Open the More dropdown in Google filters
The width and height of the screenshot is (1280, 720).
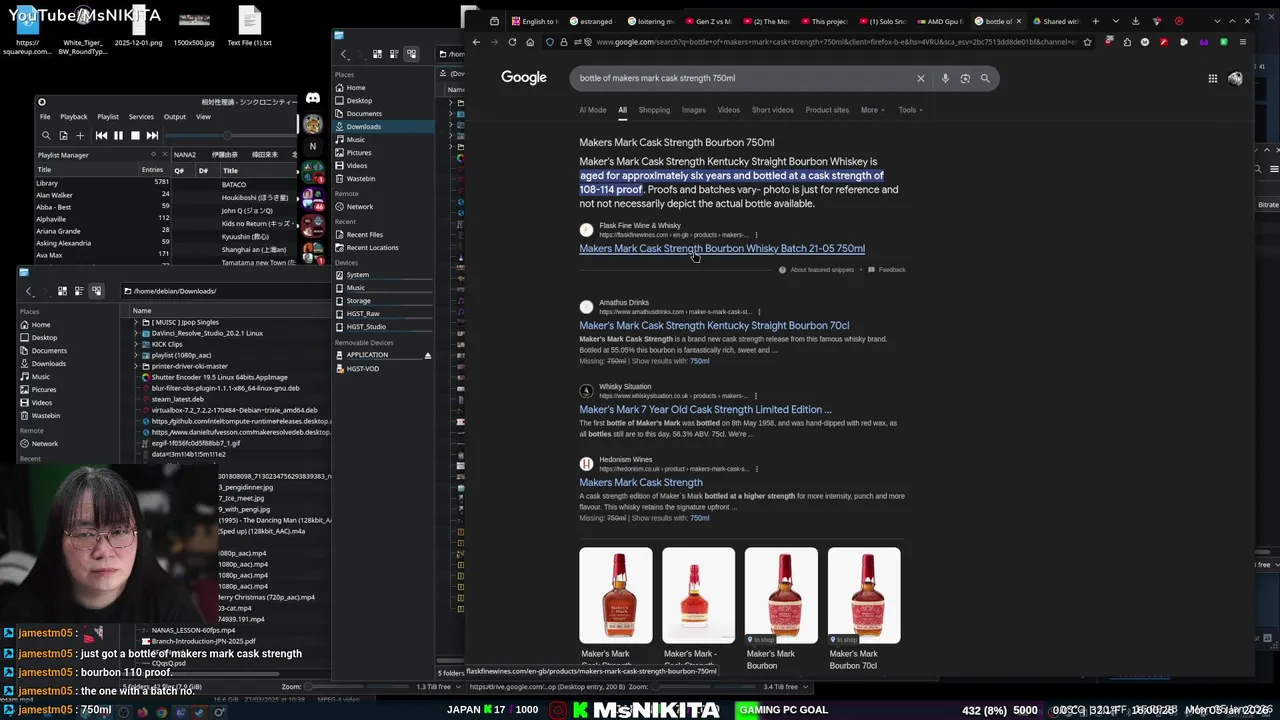(872, 110)
